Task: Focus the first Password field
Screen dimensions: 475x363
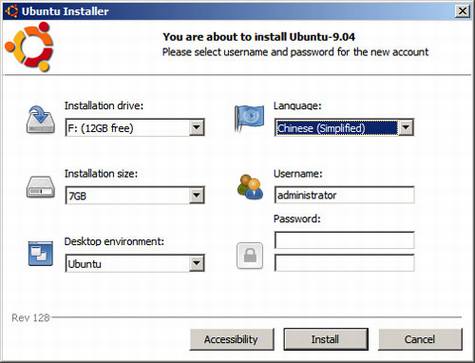Action: point(344,240)
